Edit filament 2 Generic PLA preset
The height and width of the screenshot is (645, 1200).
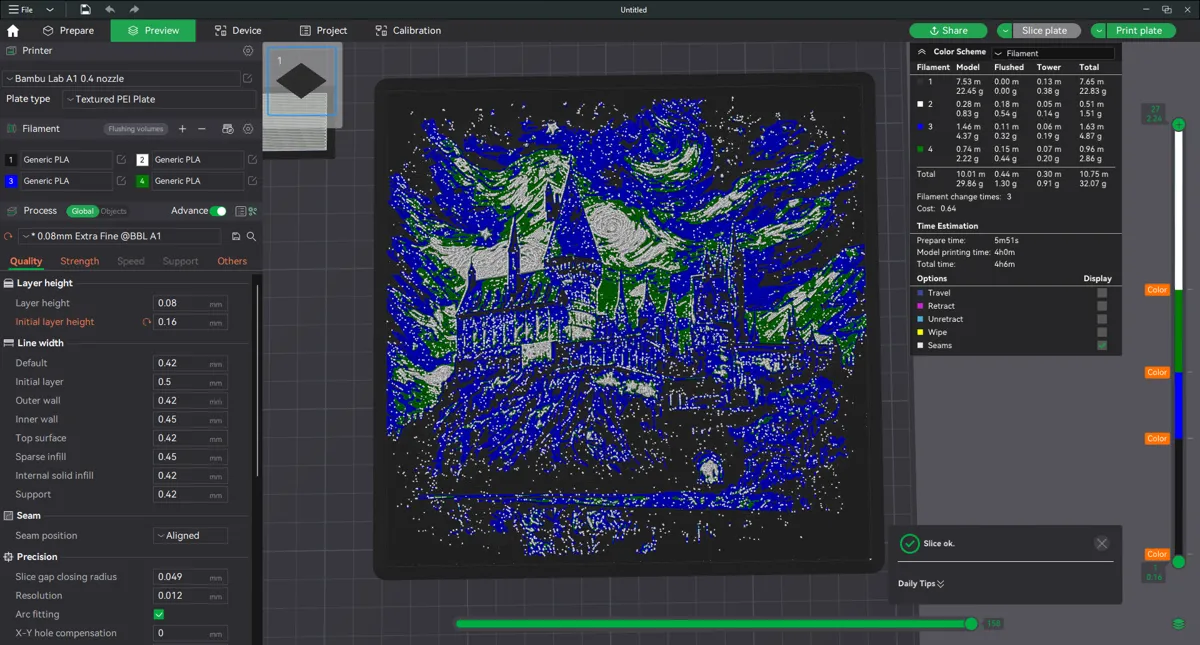tap(252, 160)
